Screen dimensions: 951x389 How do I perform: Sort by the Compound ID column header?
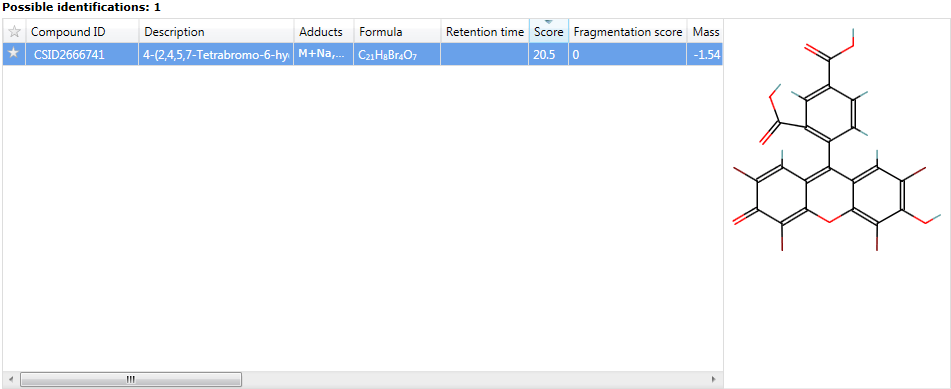[82, 32]
